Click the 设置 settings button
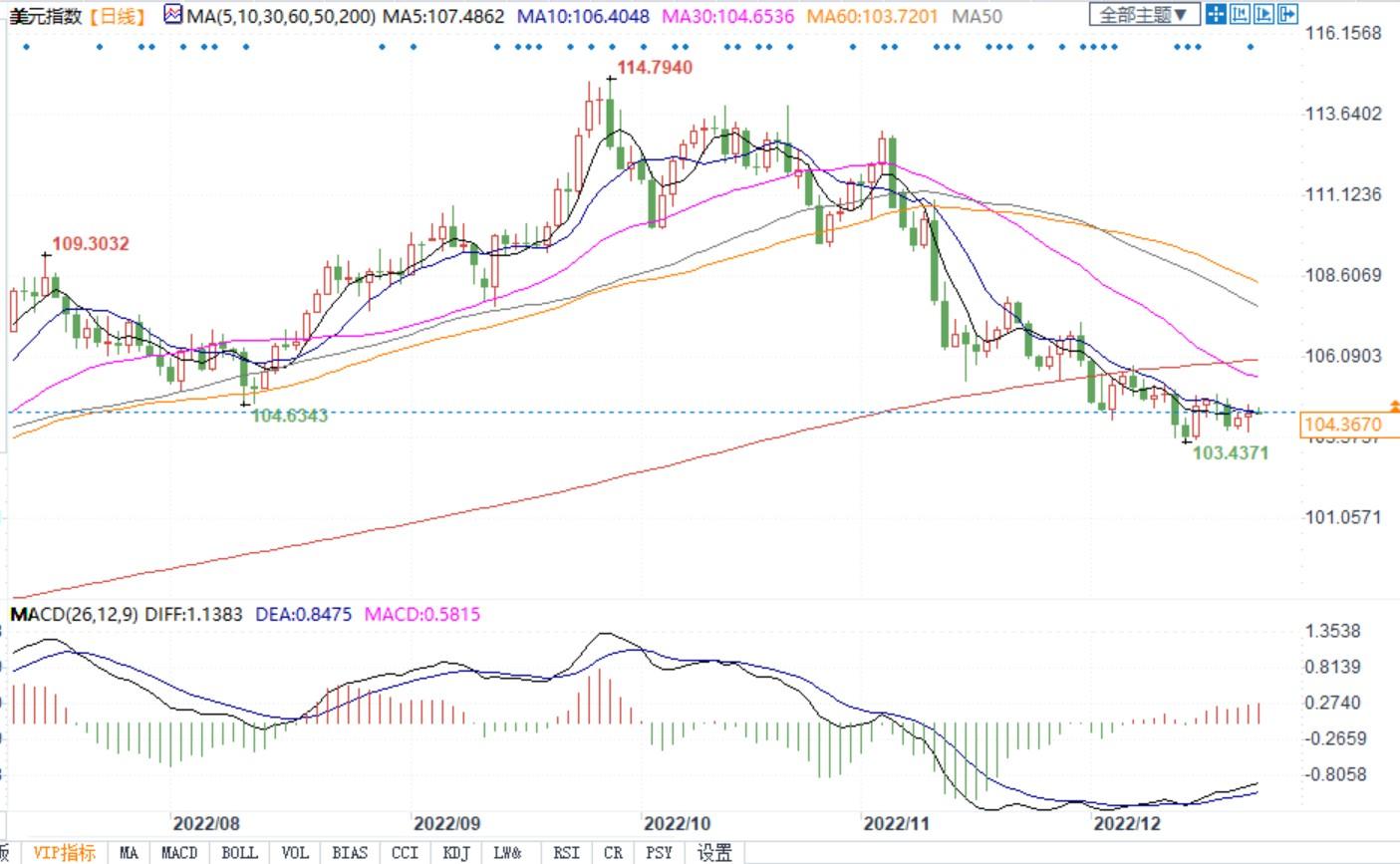This screenshot has height=864, width=1400. [x=714, y=852]
